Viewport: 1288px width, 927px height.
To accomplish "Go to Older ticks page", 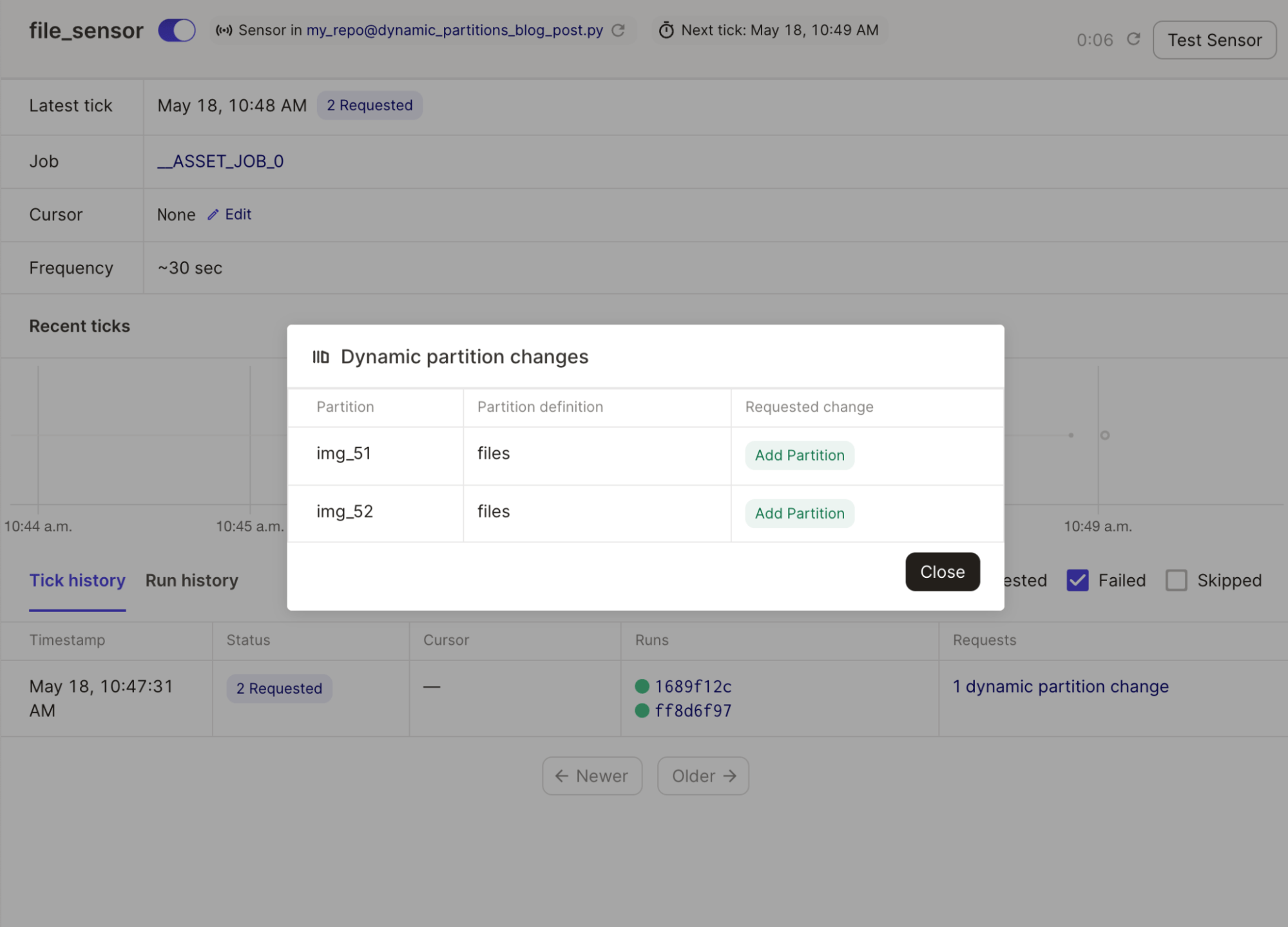I will coord(703,776).
